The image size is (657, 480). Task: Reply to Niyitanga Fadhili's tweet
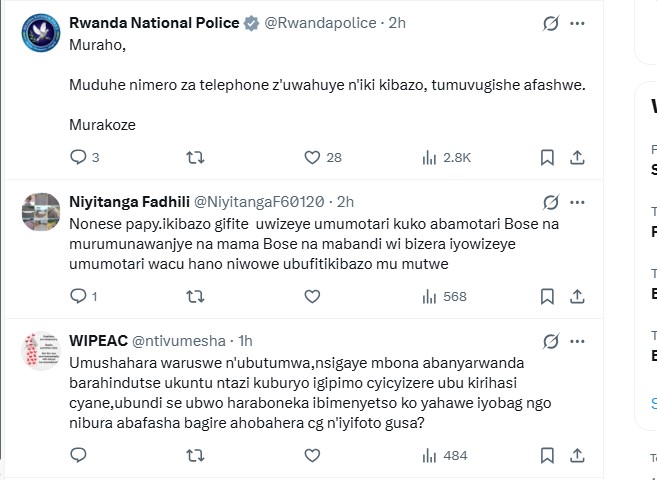coord(79,296)
